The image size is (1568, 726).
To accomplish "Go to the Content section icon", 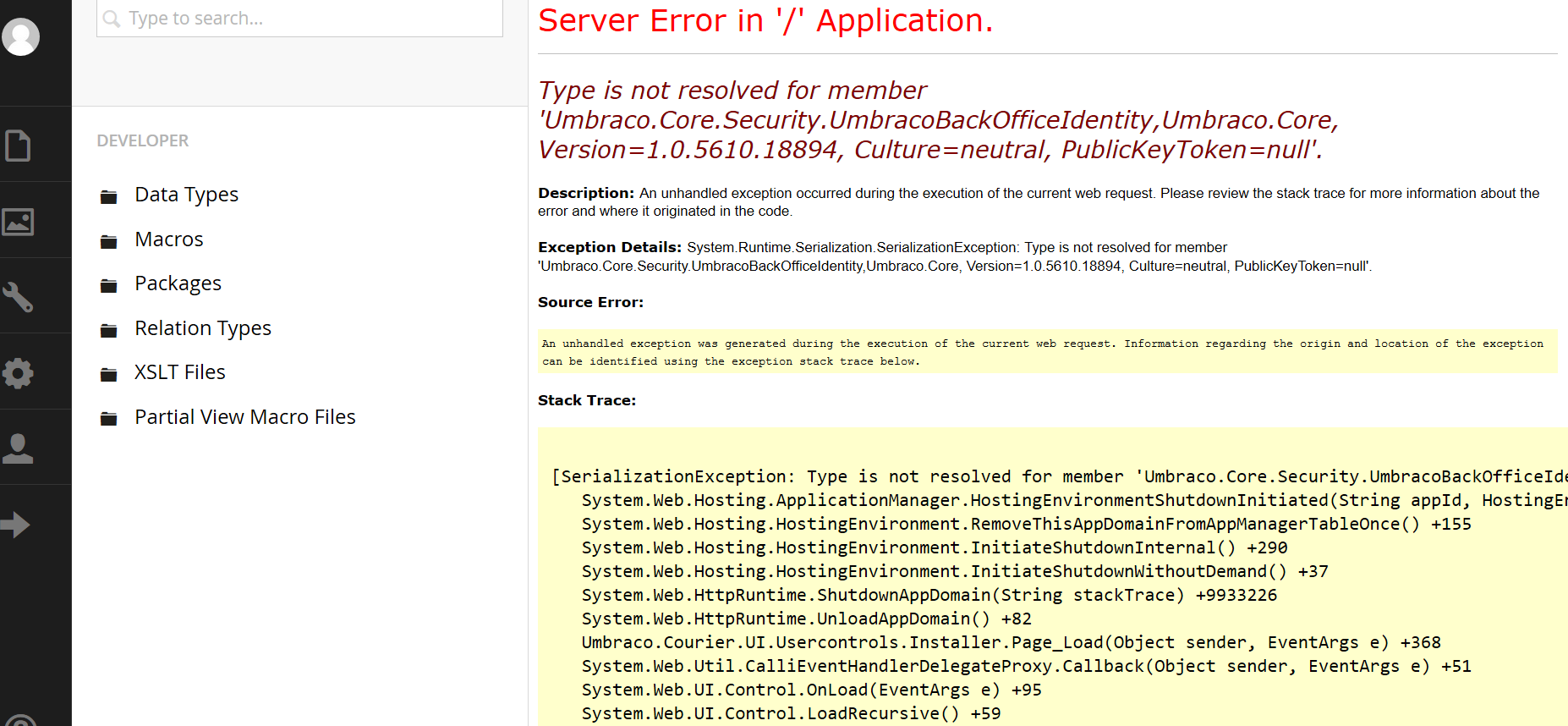I will click(18, 146).
